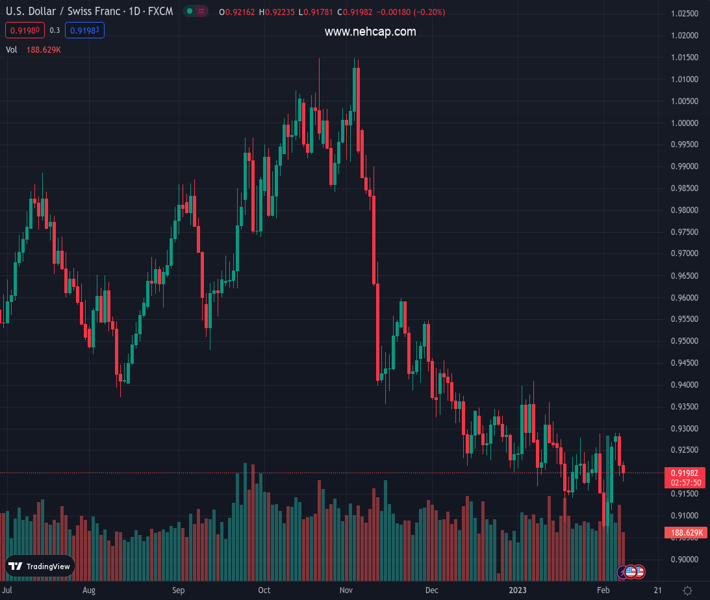Click the volume label 188.629K on axis
Image resolution: width=710 pixels, height=600 pixels.
coord(684,533)
